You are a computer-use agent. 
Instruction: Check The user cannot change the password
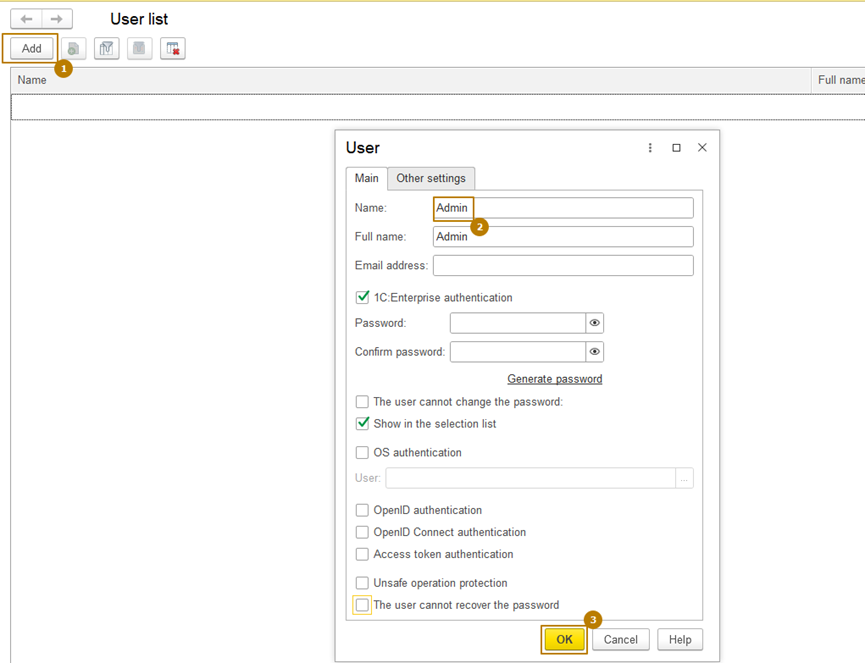pyautogui.click(x=362, y=402)
